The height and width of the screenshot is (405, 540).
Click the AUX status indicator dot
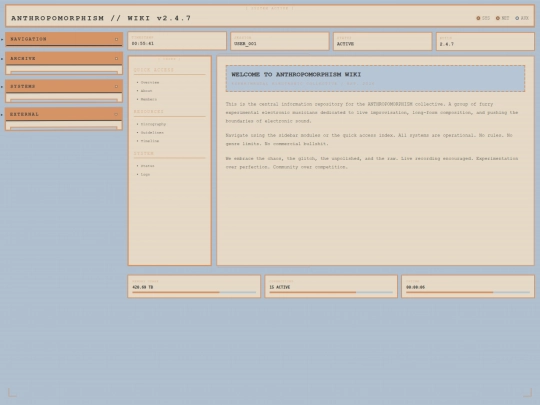517,18
